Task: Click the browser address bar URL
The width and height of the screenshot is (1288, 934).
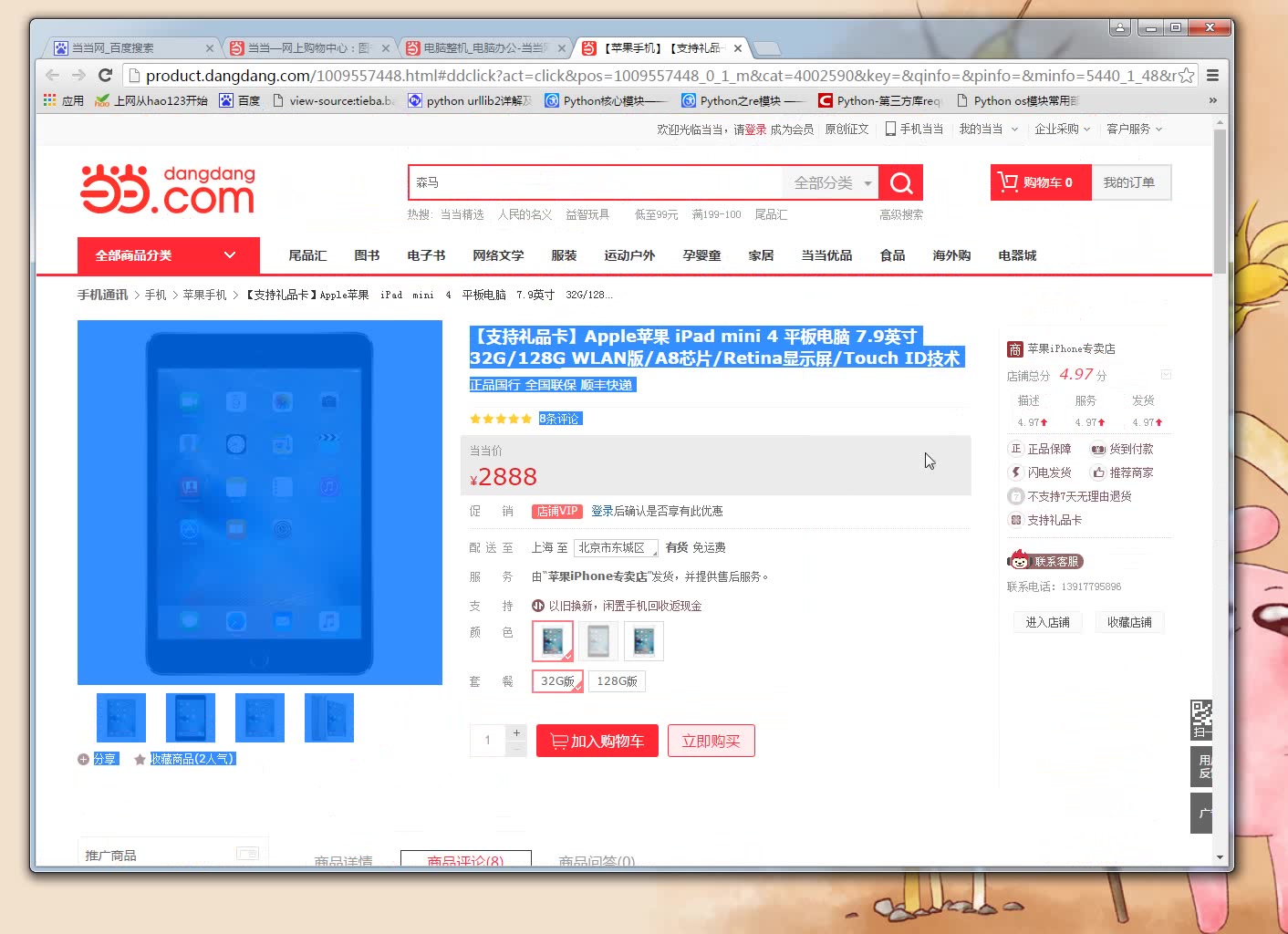Action: tap(659, 76)
